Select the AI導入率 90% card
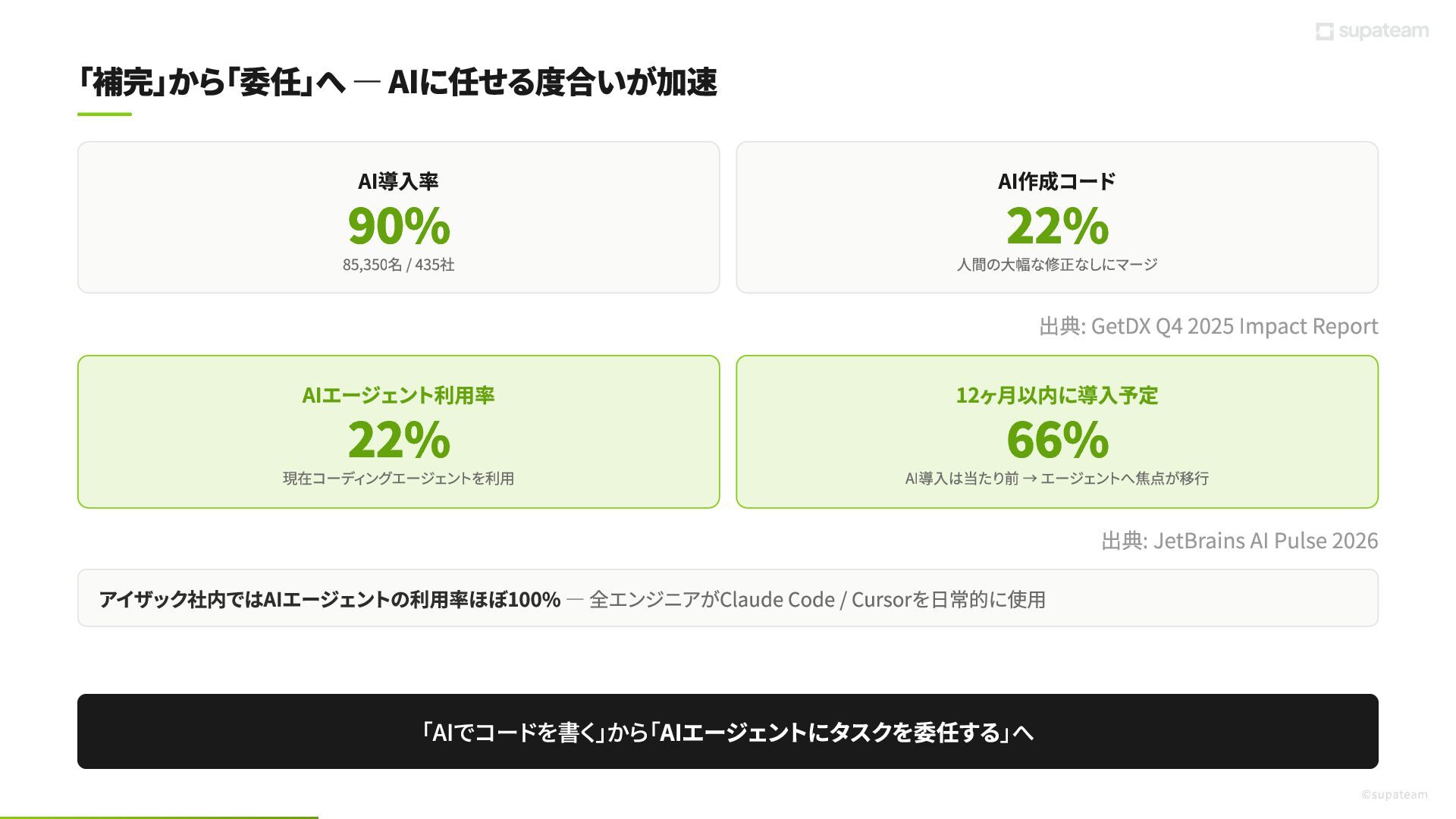 click(398, 217)
